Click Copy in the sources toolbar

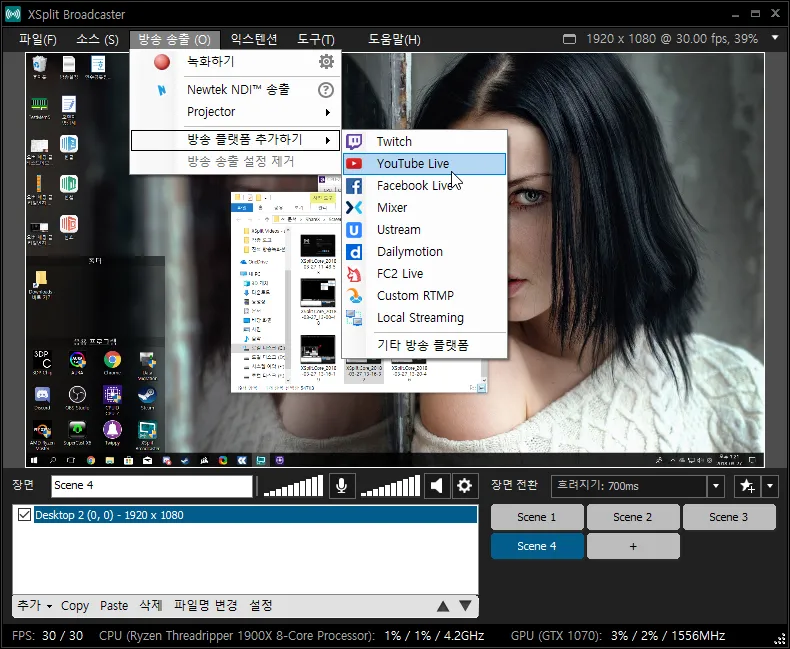75,606
